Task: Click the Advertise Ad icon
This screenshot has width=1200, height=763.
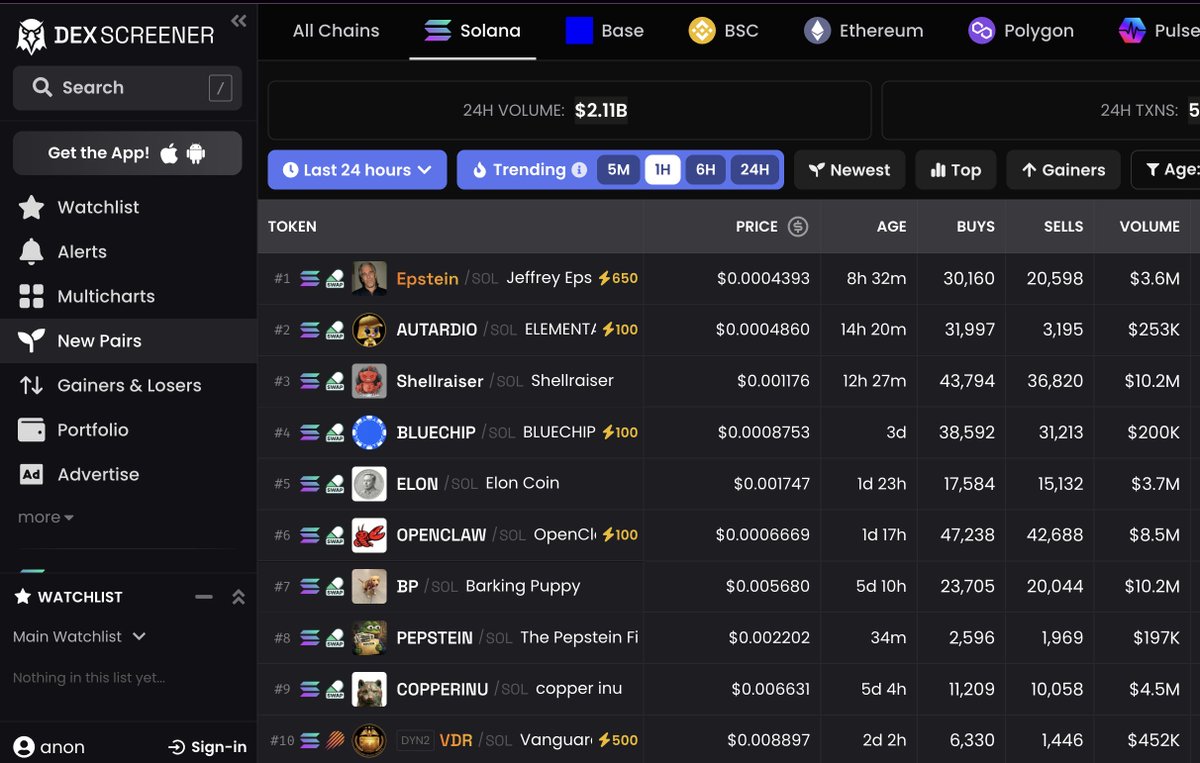Action: (x=32, y=474)
